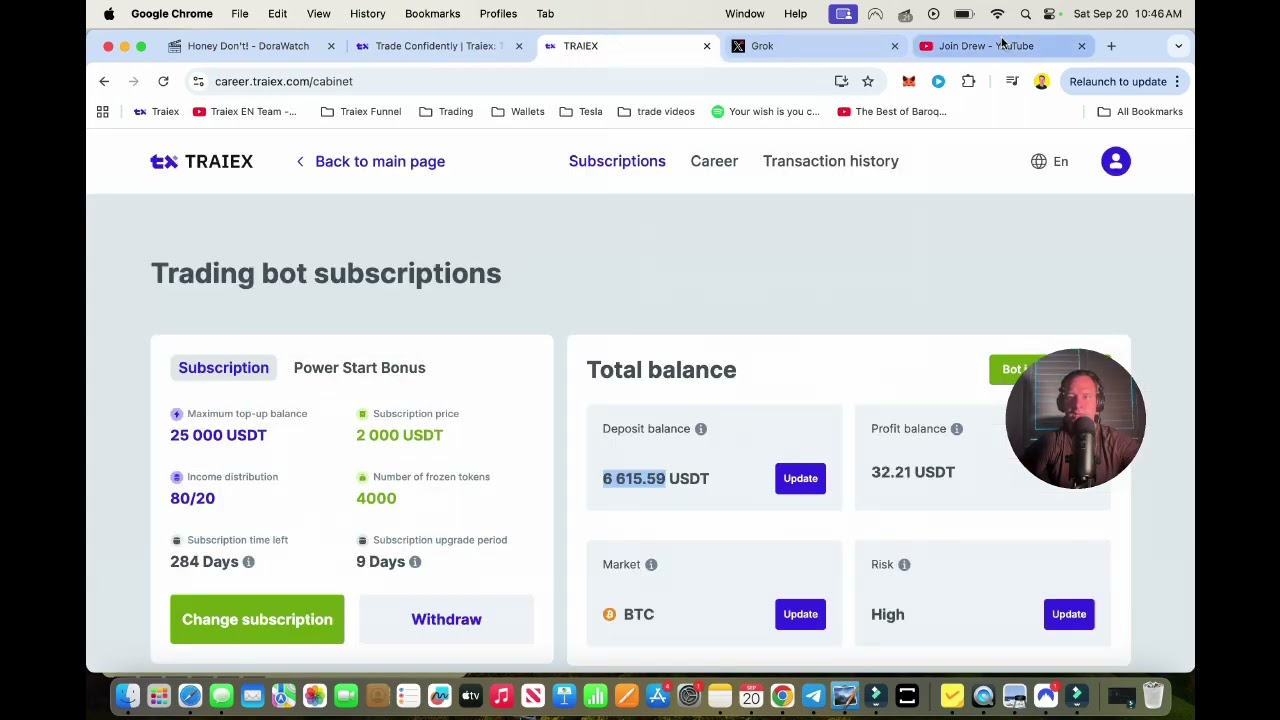The image size is (1280, 720).
Task: Open Spotlight search in menu bar
Action: [1025, 14]
